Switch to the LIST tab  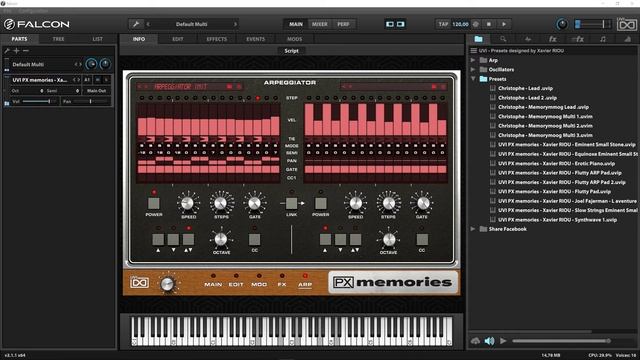click(98, 39)
